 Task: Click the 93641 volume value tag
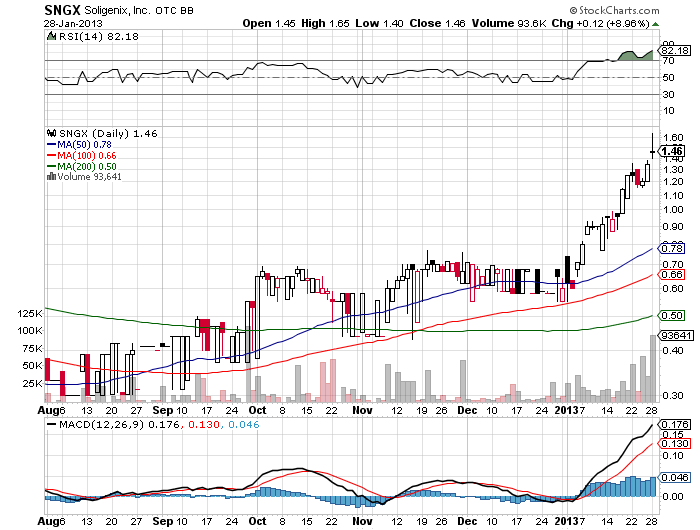pos(674,335)
